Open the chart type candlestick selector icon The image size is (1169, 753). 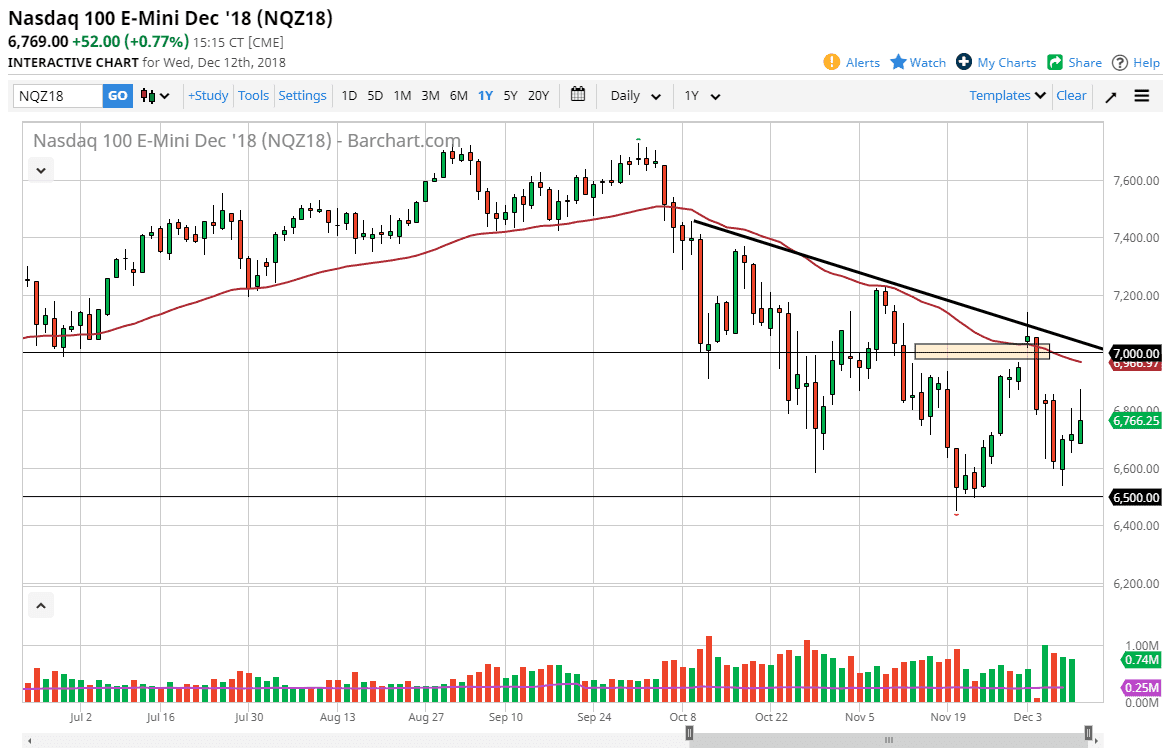coord(148,95)
